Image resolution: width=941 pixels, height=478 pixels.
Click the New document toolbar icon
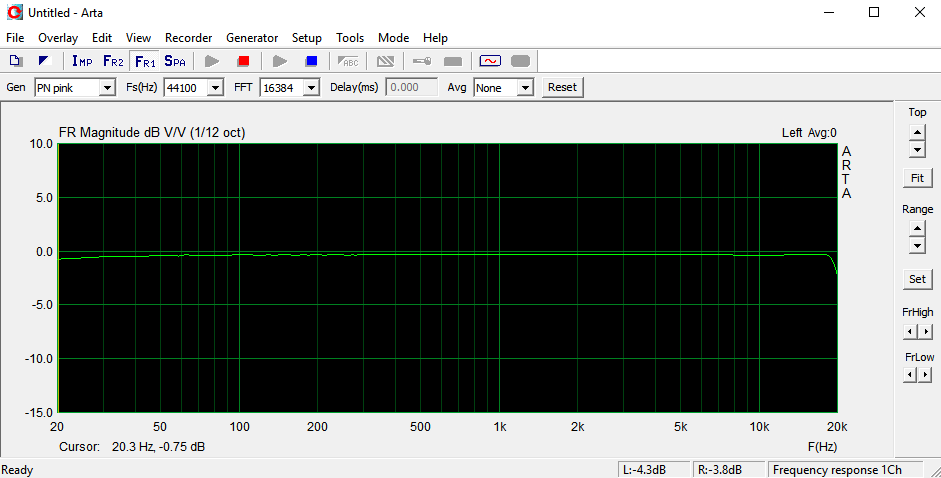point(16,61)
